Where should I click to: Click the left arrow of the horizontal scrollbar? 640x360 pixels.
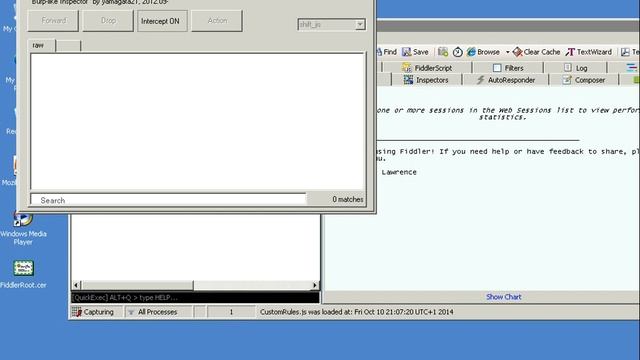[76, 285]
